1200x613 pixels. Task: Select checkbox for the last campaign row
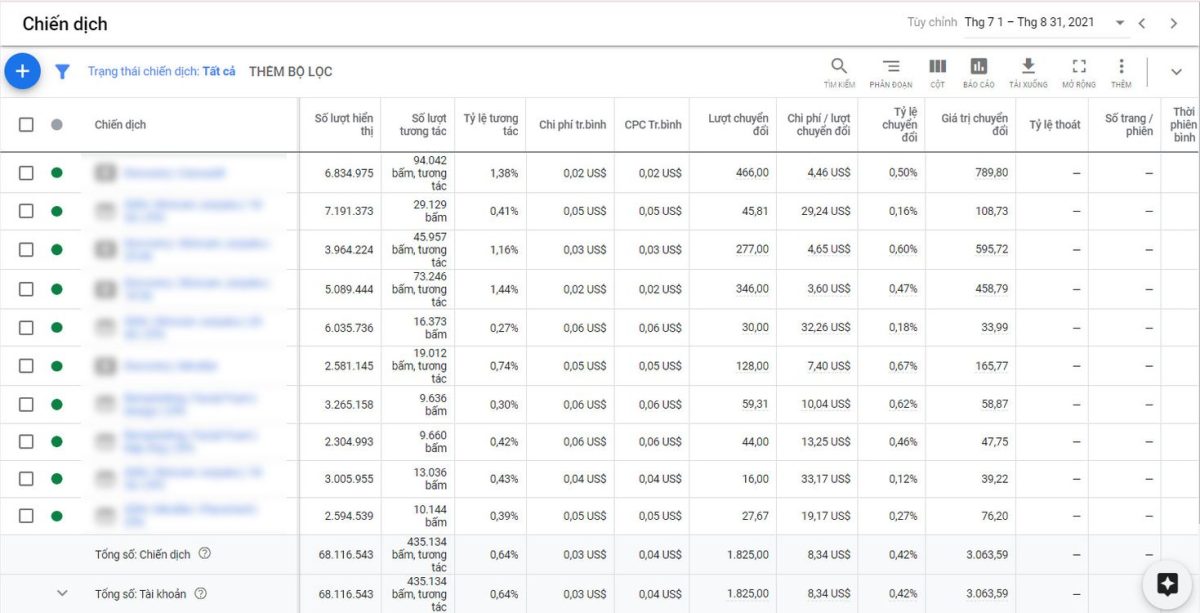click(26, 516)
